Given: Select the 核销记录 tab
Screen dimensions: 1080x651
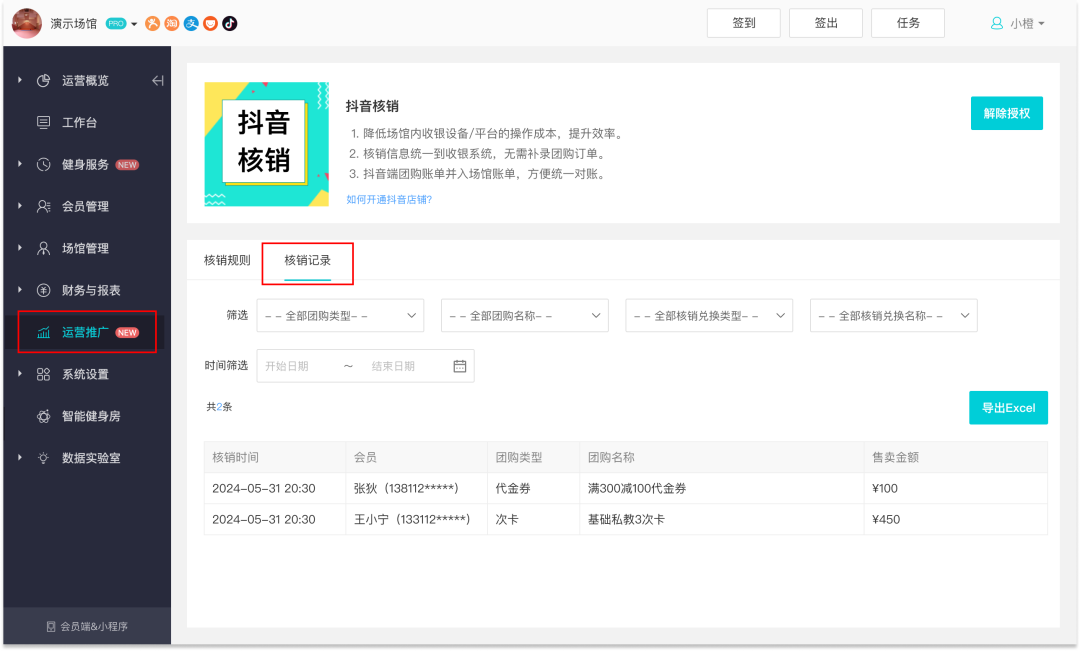Looking at the screenshot, I should [307, 260].
